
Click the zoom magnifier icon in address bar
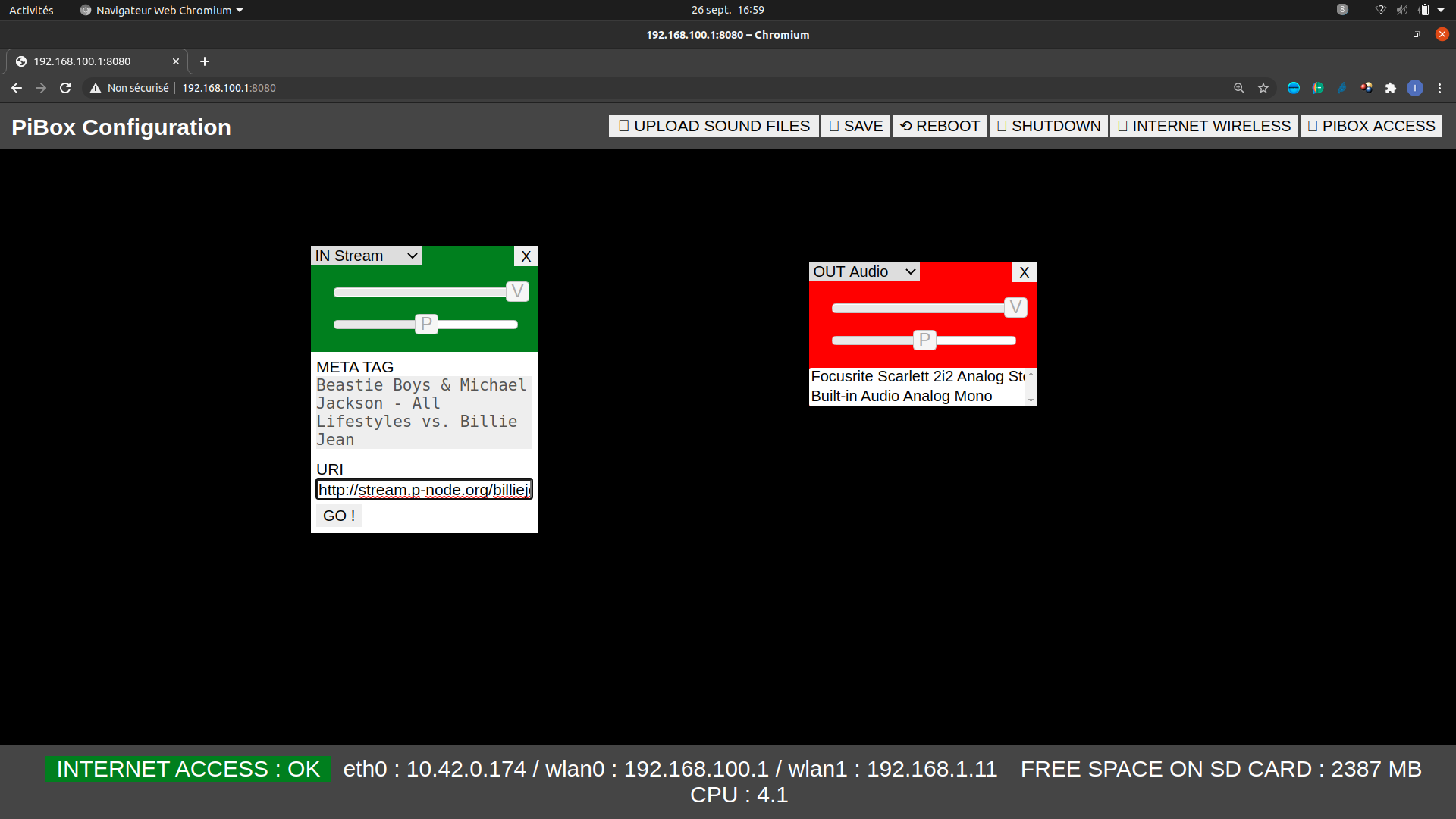1239,88
